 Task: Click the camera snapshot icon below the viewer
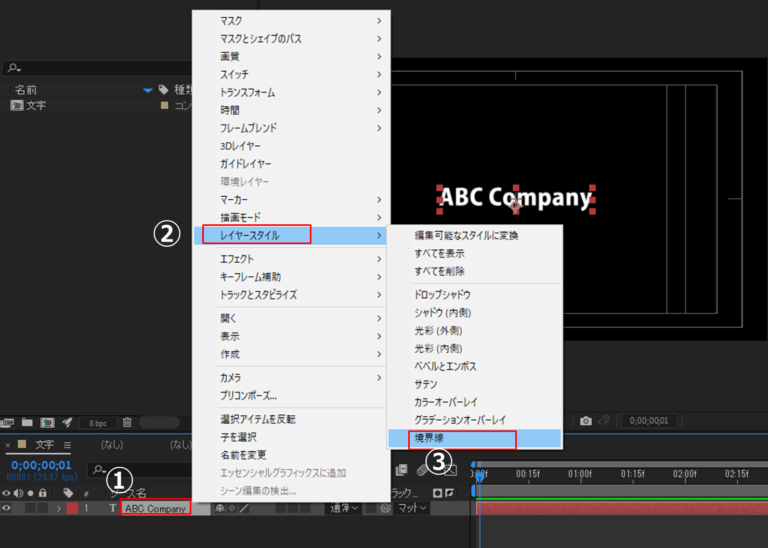pos(586,421)
